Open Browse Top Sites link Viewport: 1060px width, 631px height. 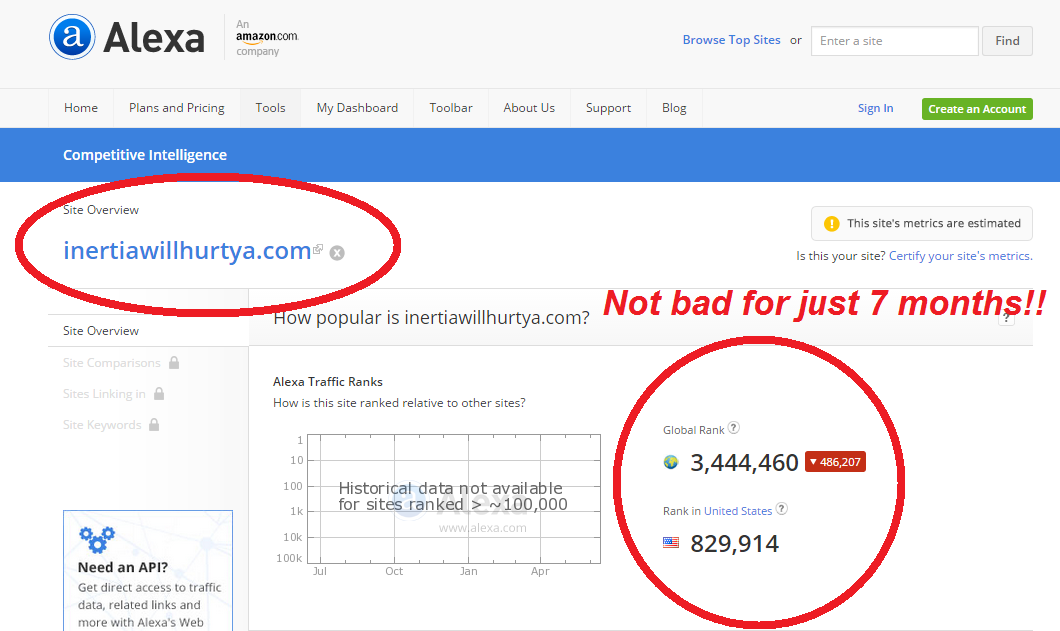click(731, 40)
